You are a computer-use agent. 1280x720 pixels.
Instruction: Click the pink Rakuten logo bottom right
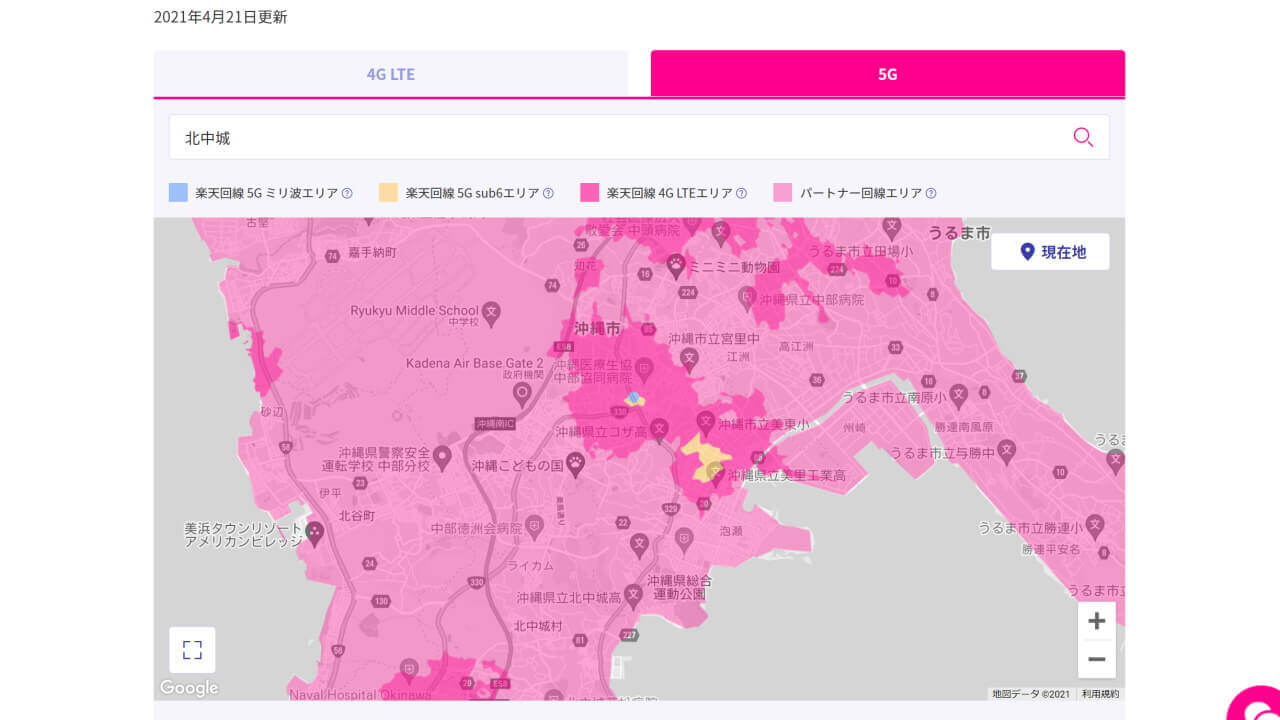[x=1258, y=706]
